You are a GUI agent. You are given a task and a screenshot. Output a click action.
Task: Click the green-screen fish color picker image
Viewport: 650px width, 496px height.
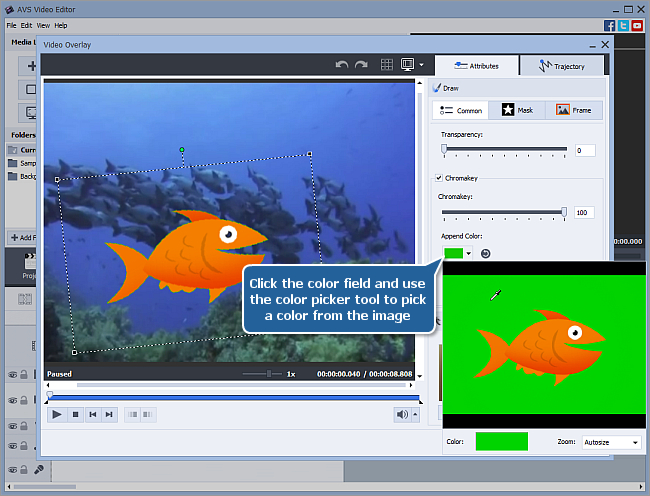coord(544,344)
